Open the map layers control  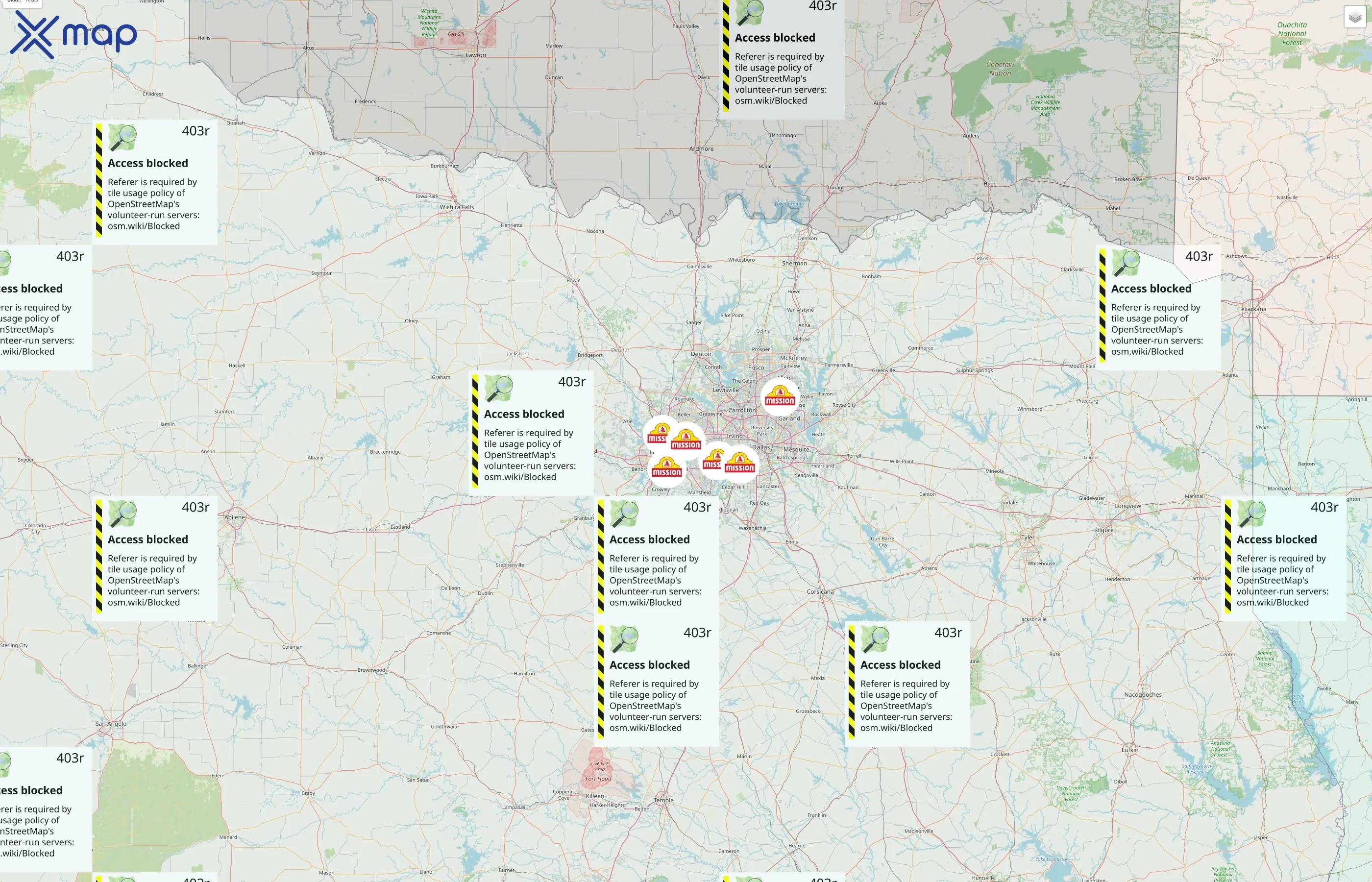coord(1354,17)
